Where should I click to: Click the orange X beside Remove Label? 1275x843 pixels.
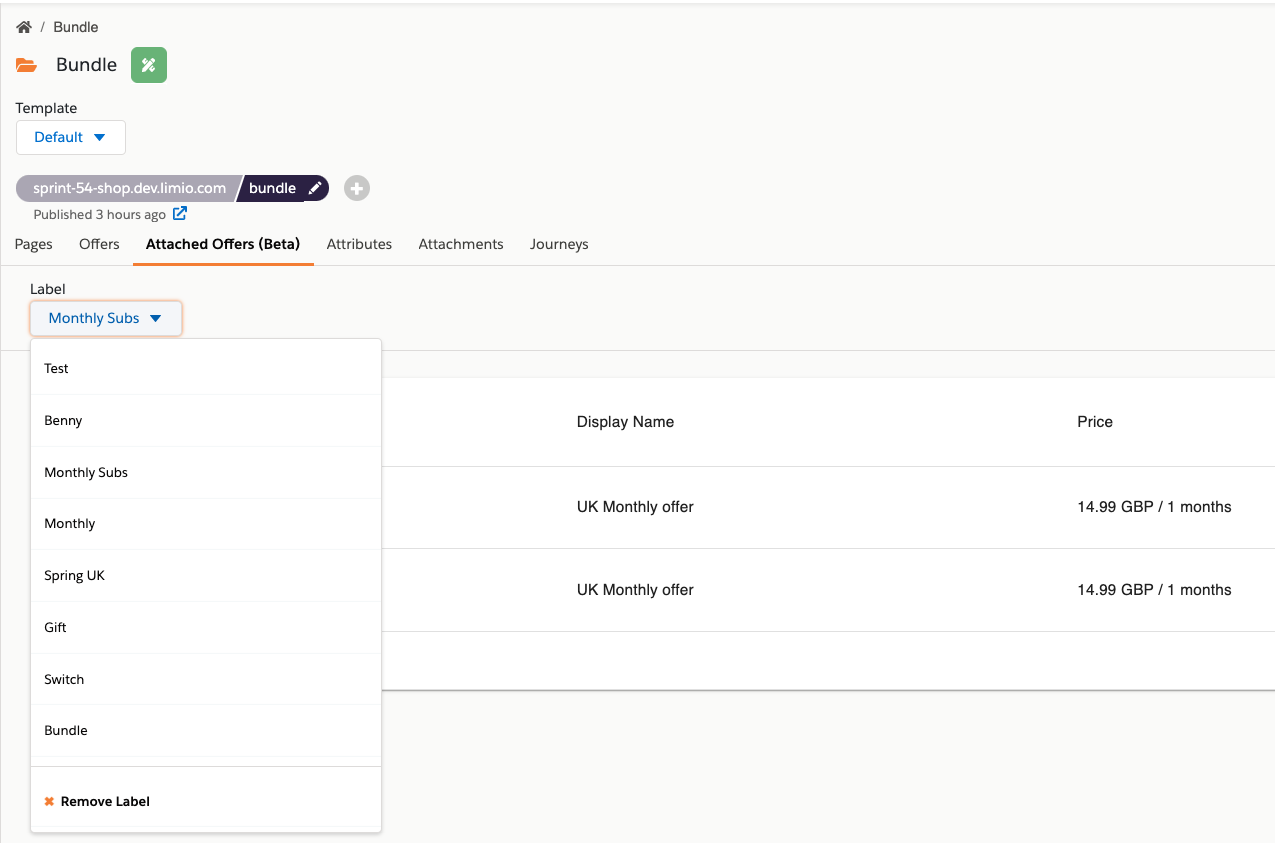click(49, 802)
